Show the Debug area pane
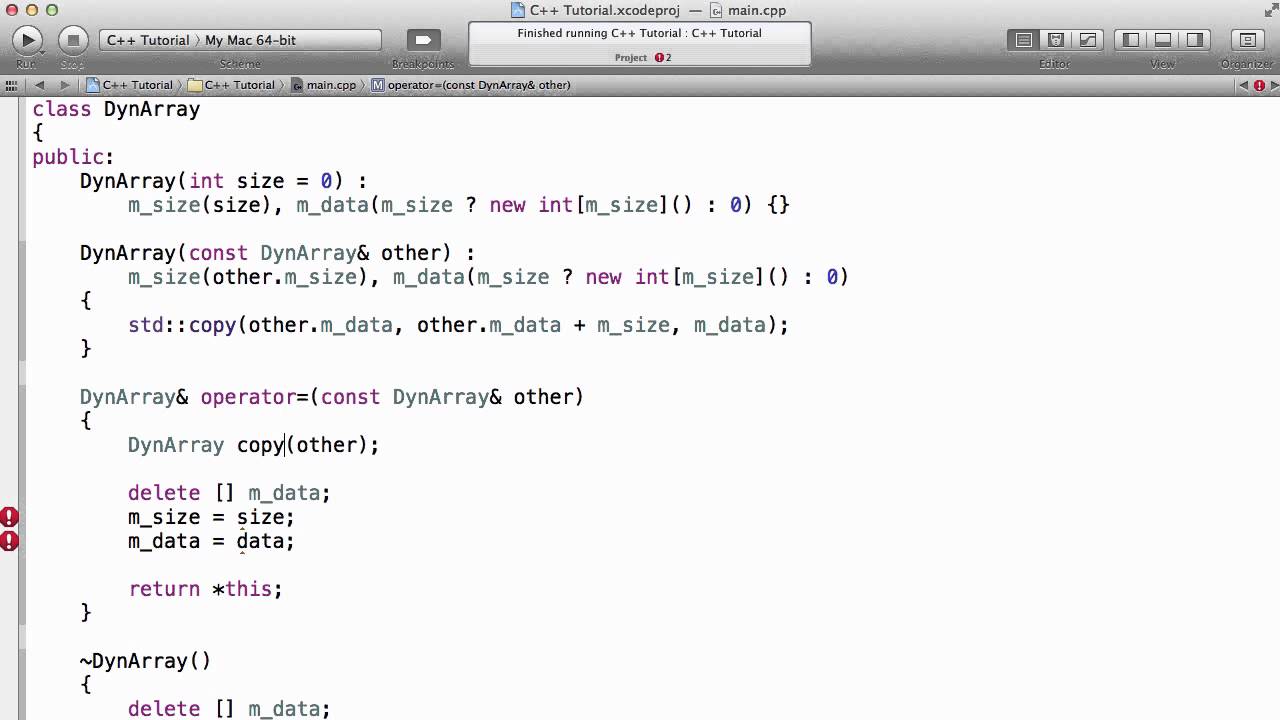1280x720 pixels. [x=1163, y=40]
